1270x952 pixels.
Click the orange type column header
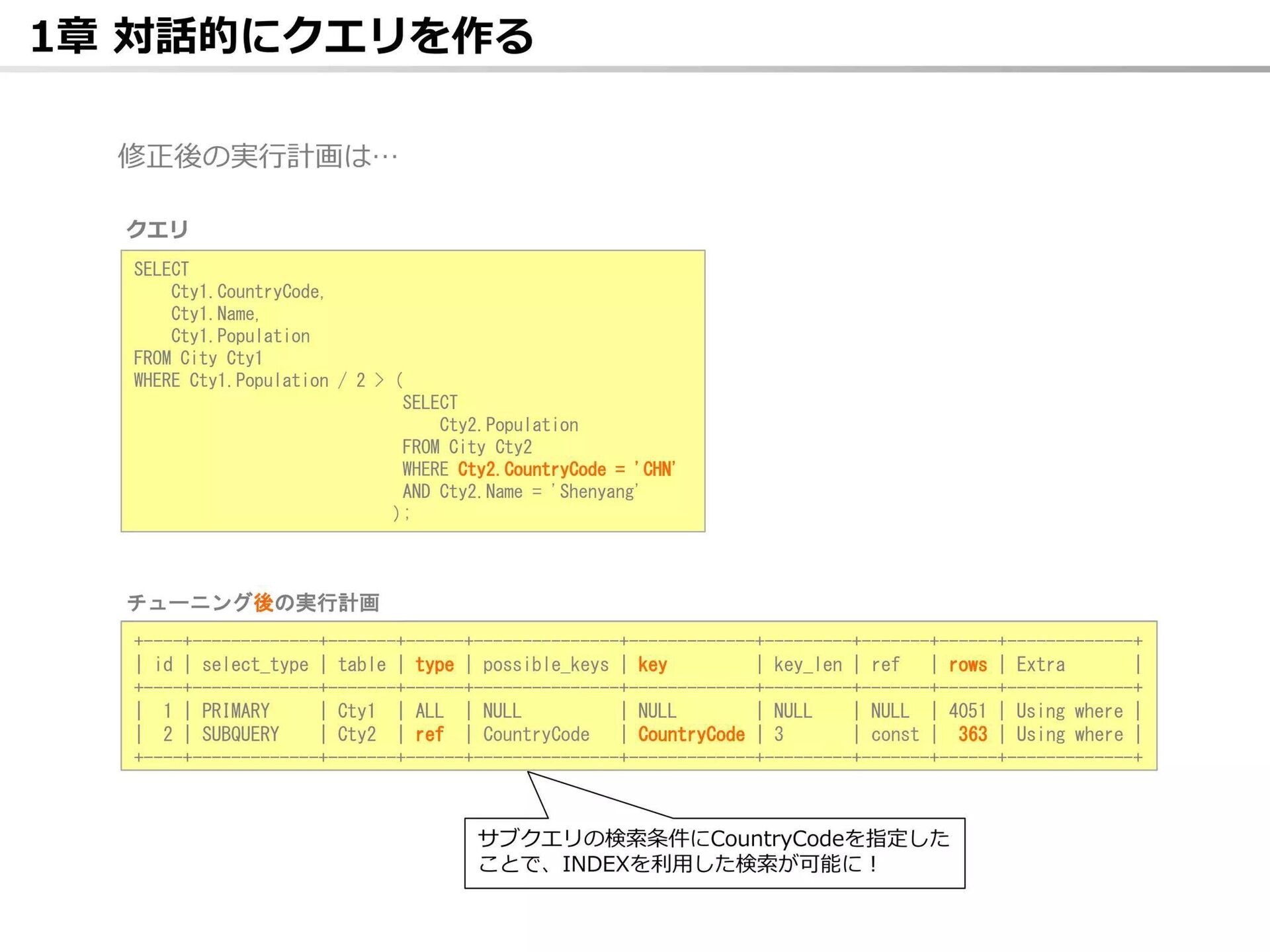tap(435, 664)
